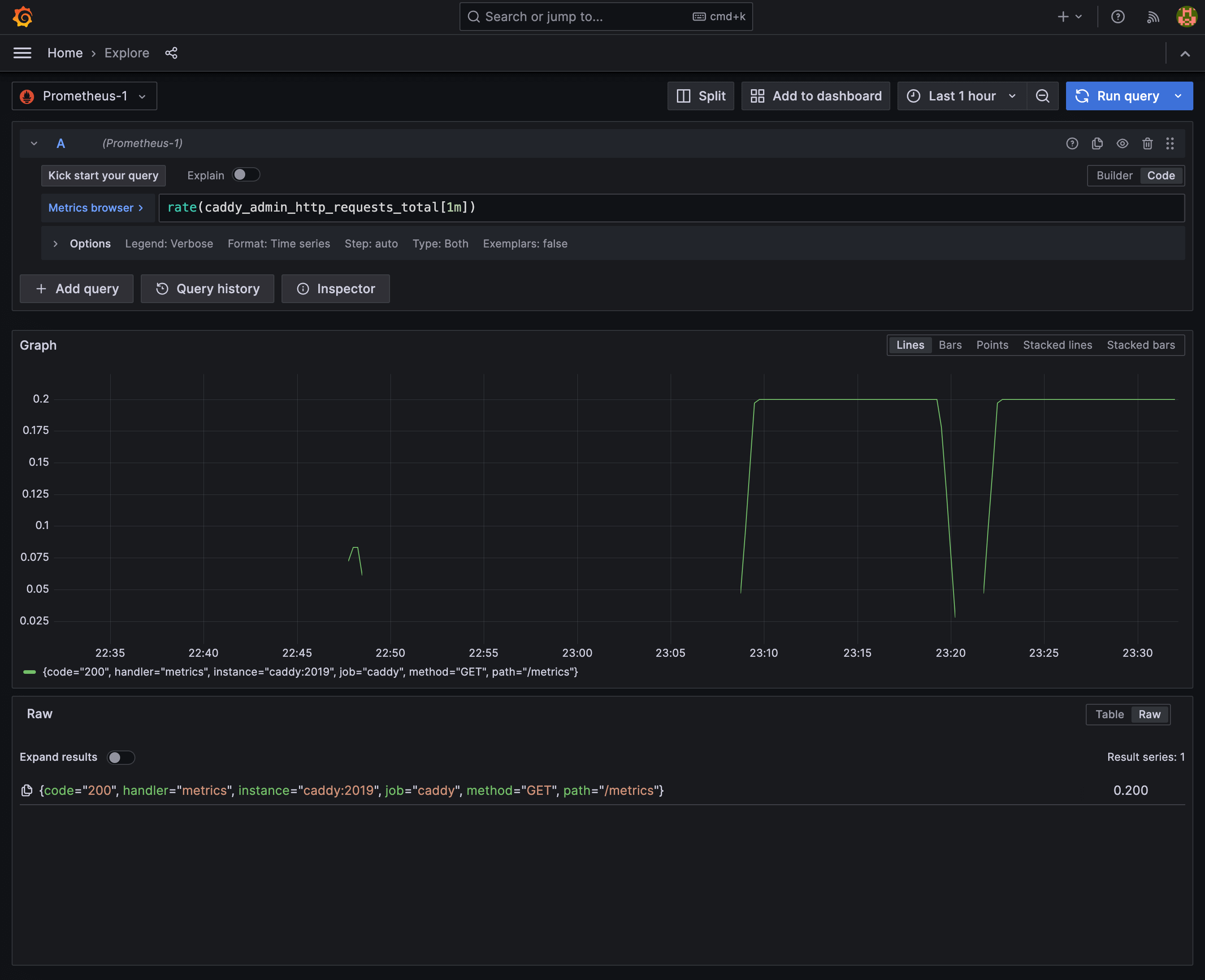The image size is (1205, 980).
Task: Open the Inspector panel
Action: (x=335, y=288)
